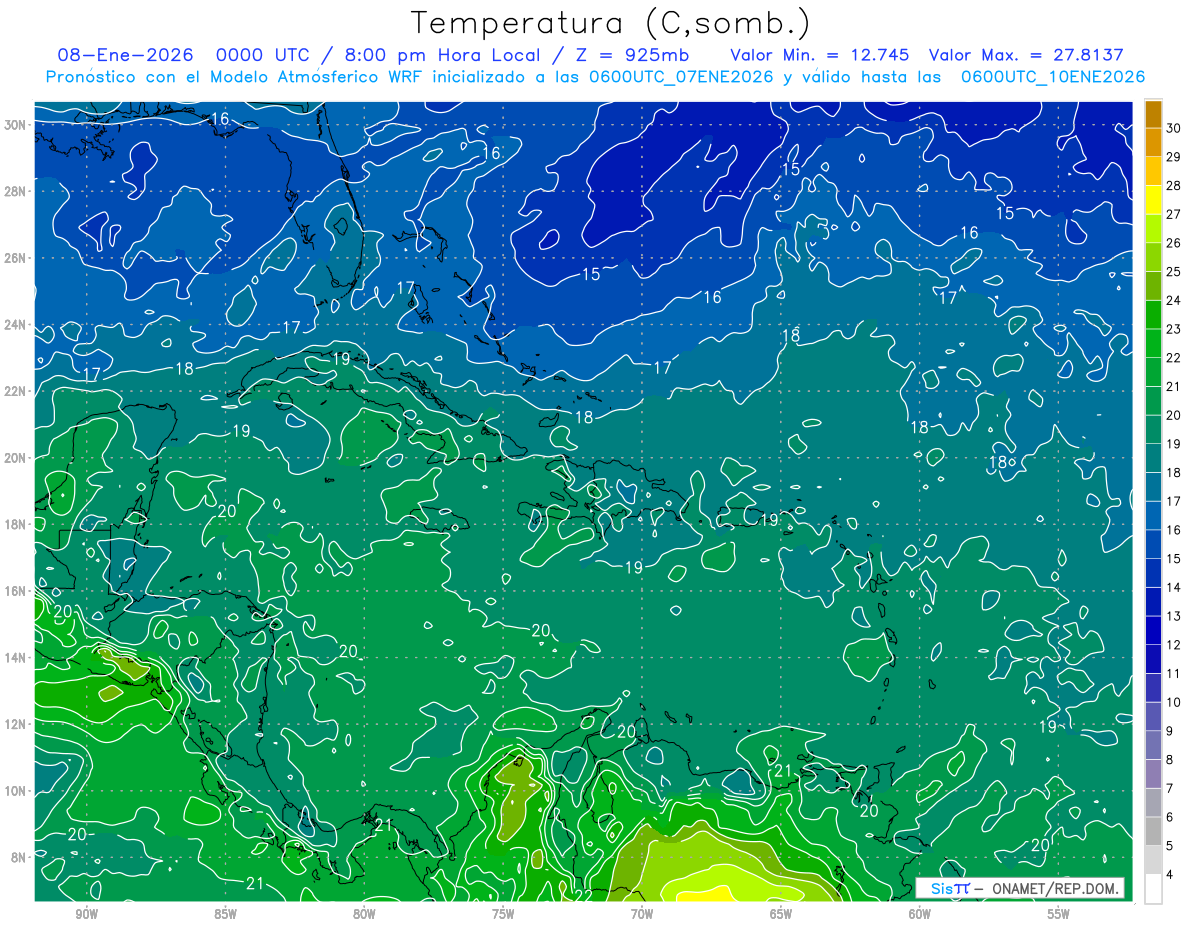This screenshot has height=927, width=1200.
Task: Select the 90W longitude axis label
Action: (86, 914)
